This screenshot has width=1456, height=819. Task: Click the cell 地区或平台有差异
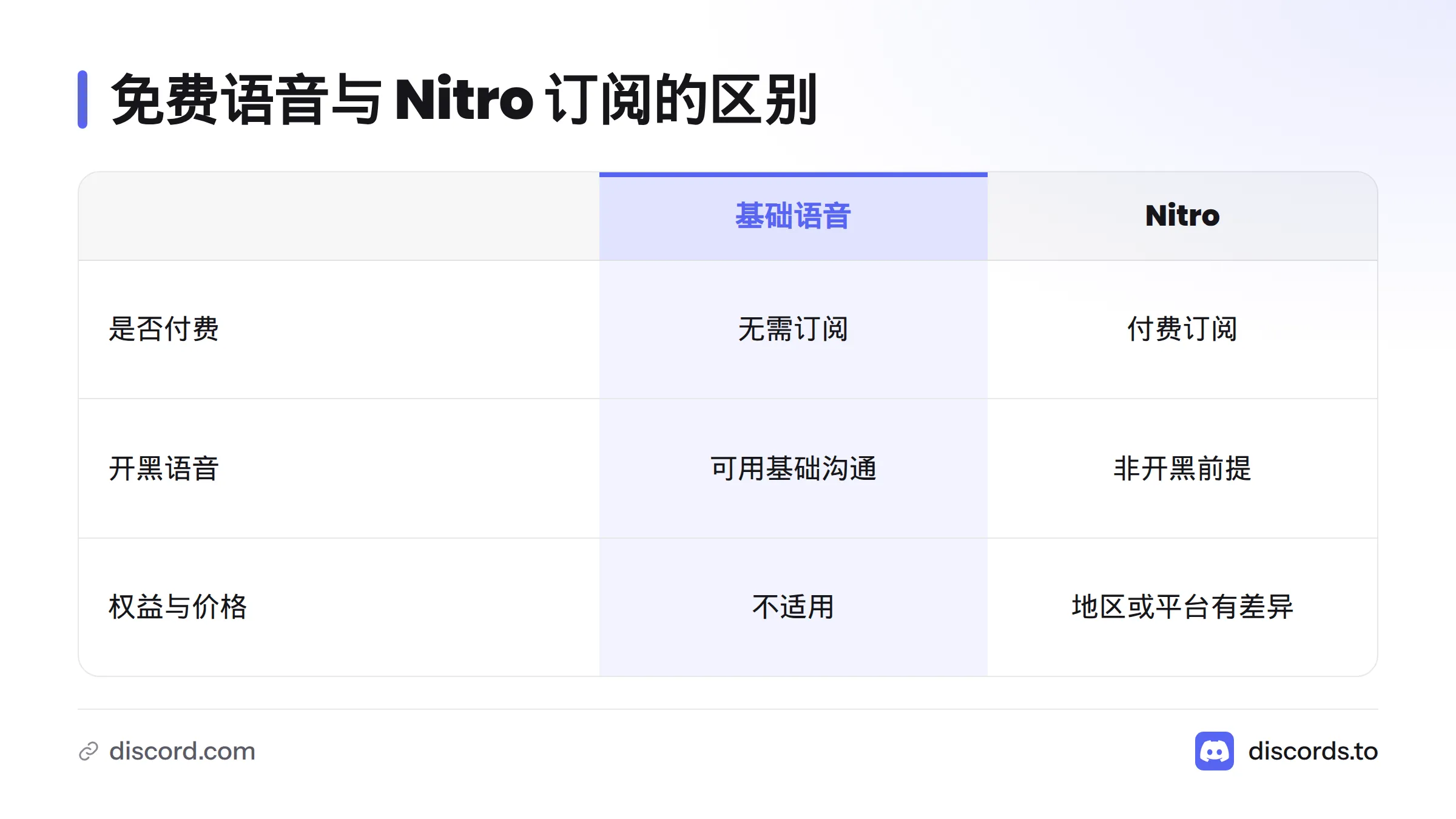pyautogui.click(x=1182, y=607)
